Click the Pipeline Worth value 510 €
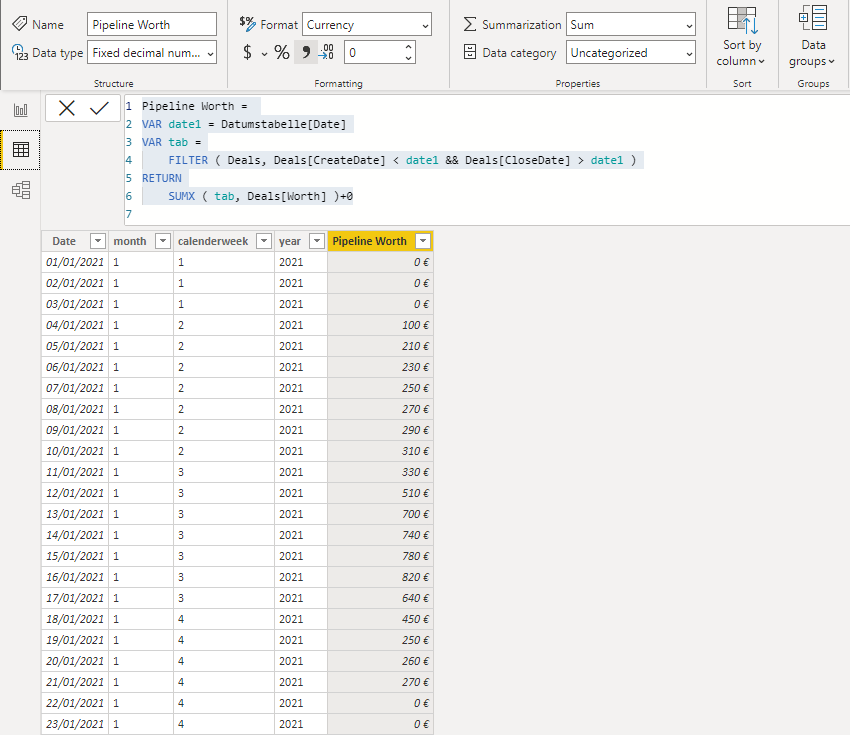Viewport: 850px width, 735px height. click(x=381, y=493)
